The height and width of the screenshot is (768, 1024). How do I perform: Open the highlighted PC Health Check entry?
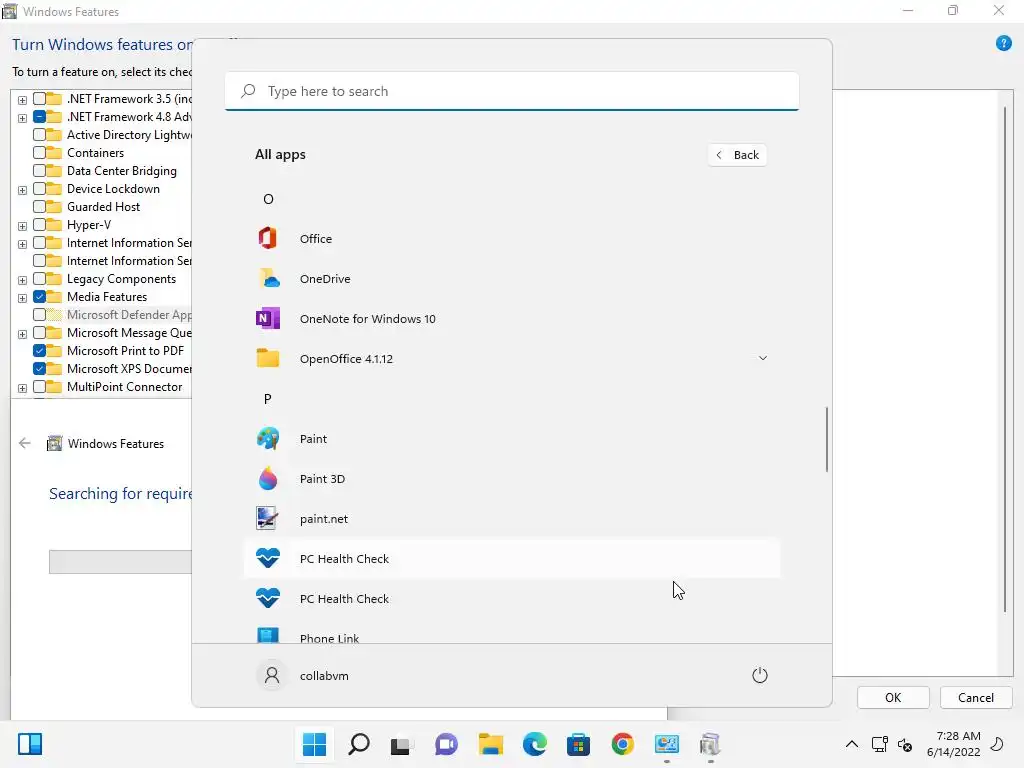511,558
